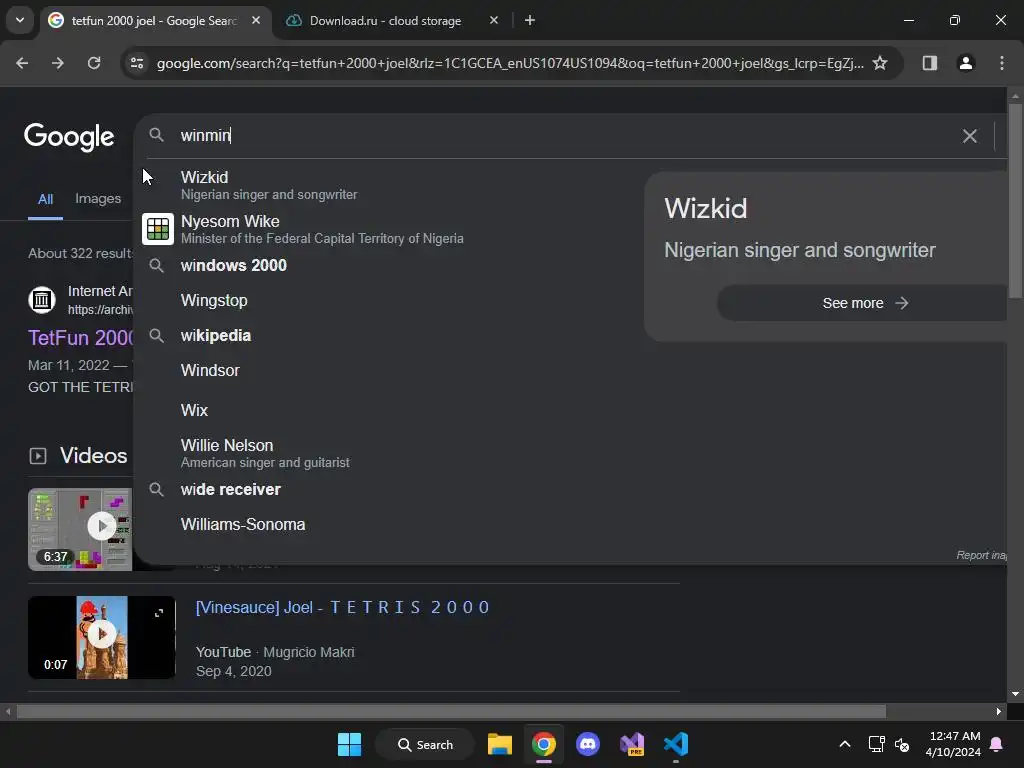Open TetFun 2000 search result title

[x=80, y=338]
